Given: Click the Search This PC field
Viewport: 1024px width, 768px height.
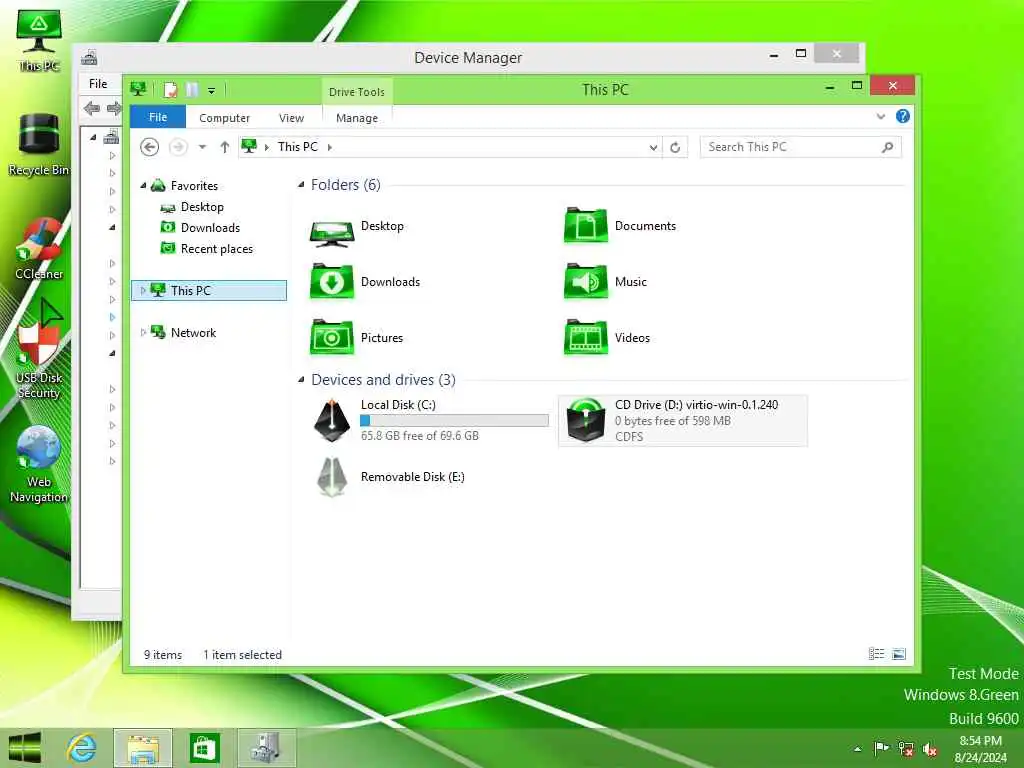Looking at the screenshot, I should tap(801, 147).
